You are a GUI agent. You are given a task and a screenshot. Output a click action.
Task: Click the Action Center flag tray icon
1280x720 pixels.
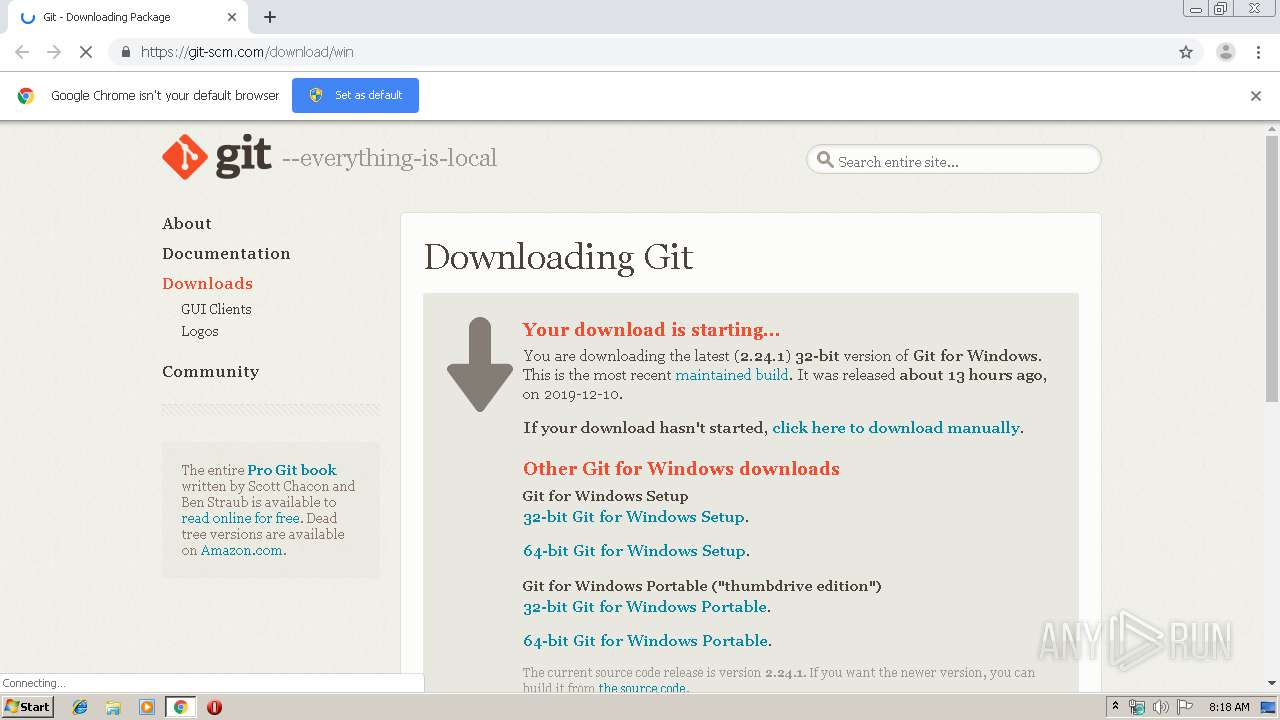click(x=1185, y=707)
